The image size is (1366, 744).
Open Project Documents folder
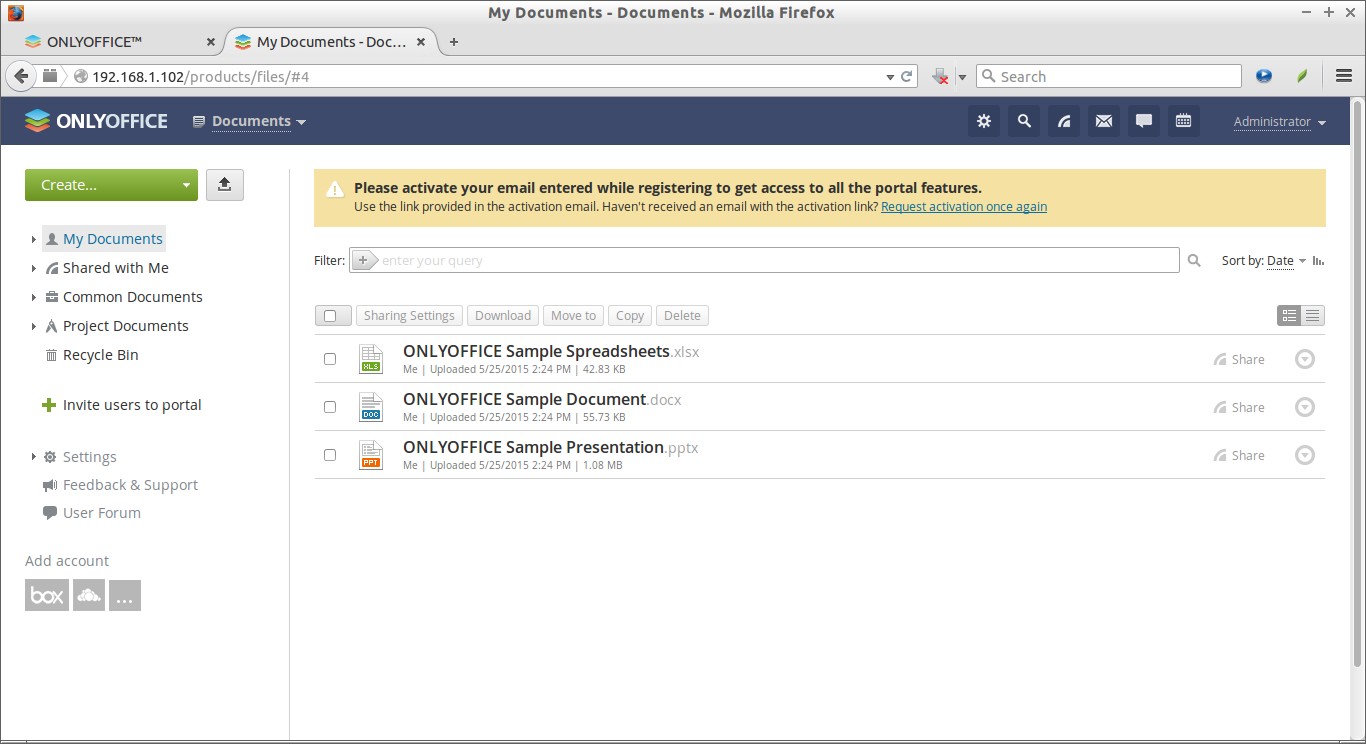(x=125, y=326)
